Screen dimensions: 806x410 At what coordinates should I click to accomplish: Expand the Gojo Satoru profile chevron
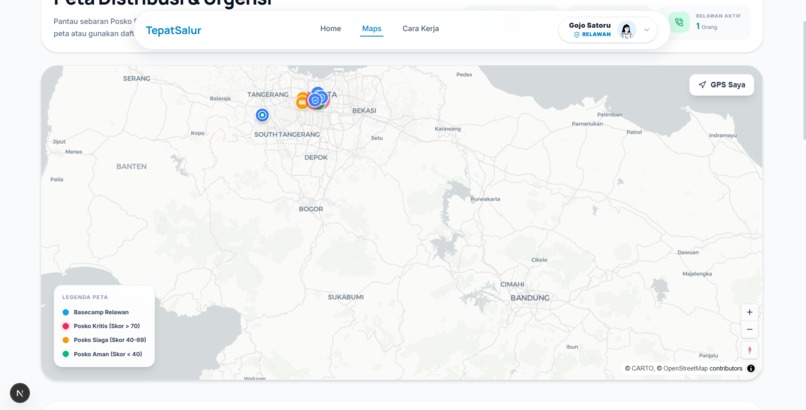(647, 30)
